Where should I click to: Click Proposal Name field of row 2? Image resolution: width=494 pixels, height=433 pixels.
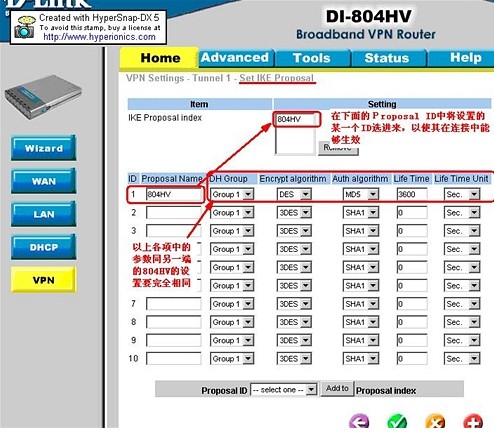pyautogui.click(x=174, y=213)
